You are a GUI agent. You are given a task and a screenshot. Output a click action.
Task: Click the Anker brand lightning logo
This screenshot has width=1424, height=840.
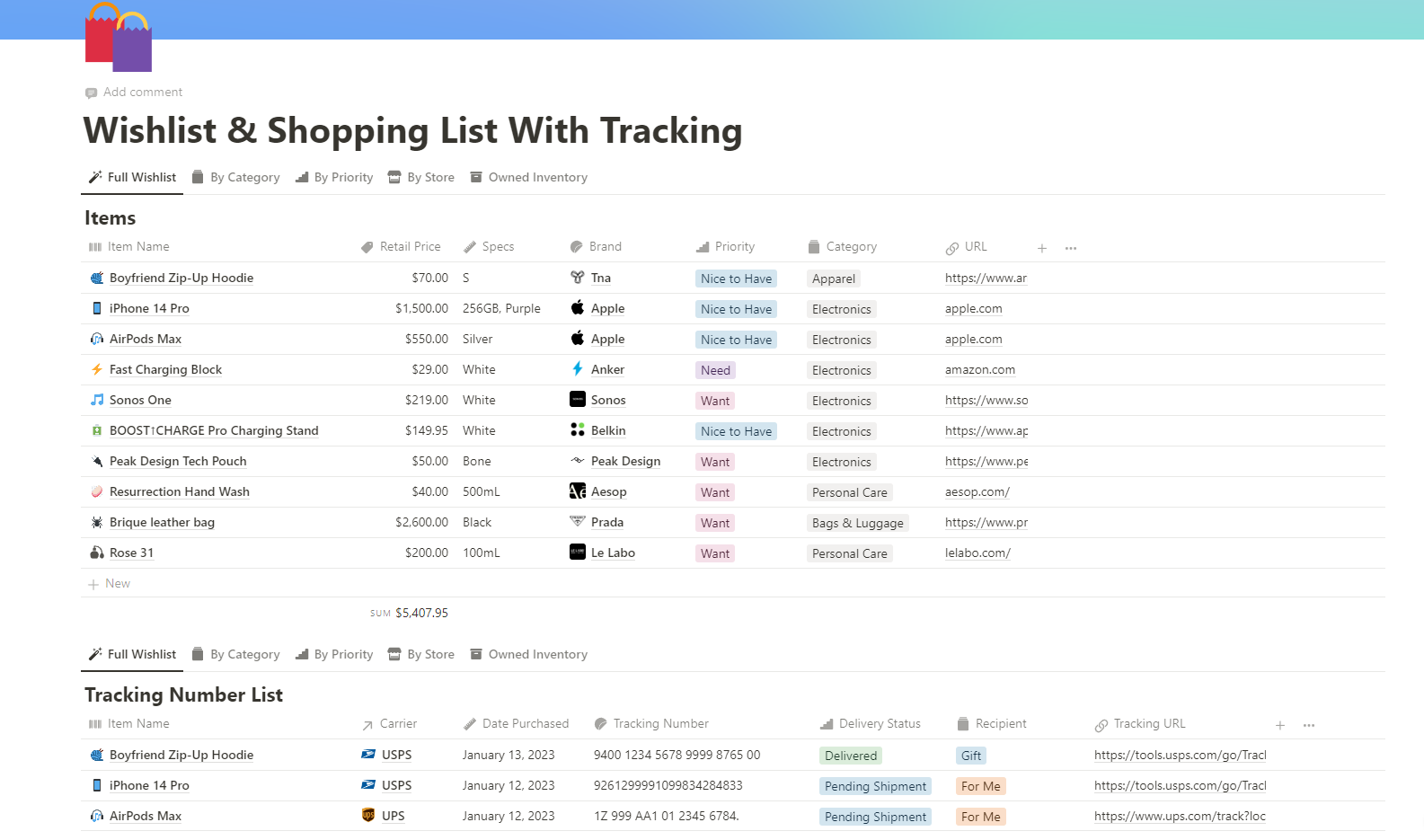[x=578, y=369]
